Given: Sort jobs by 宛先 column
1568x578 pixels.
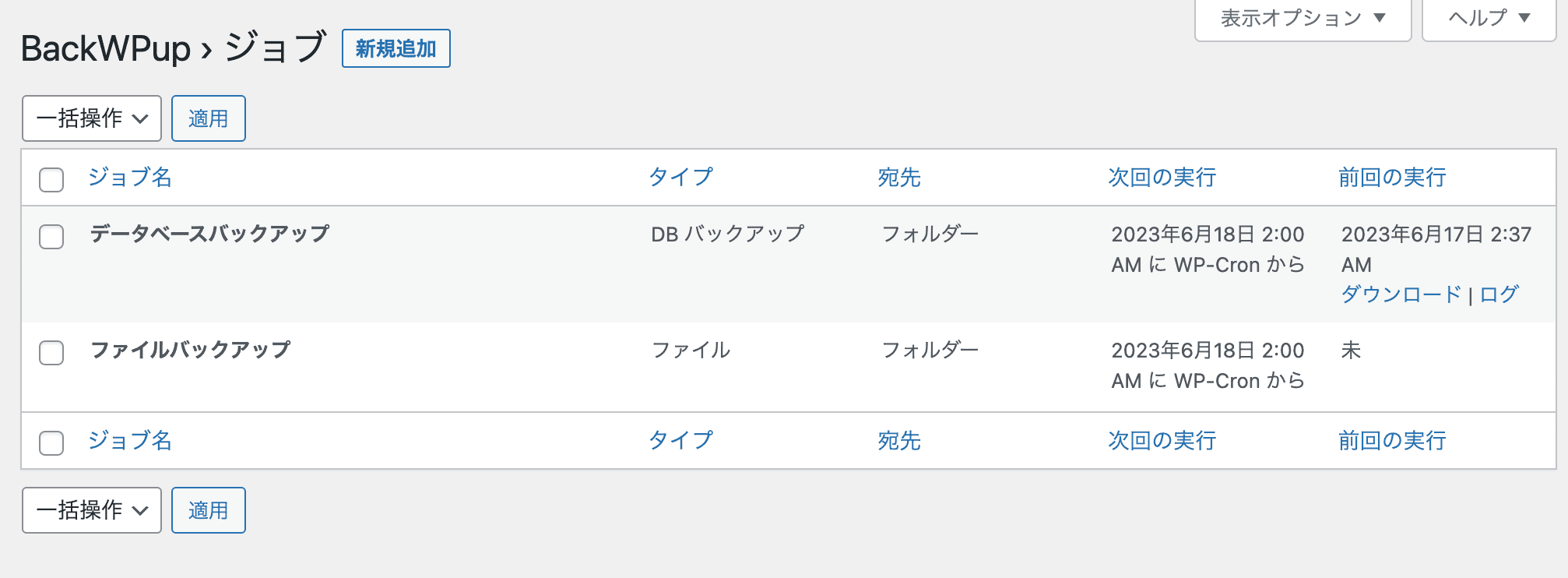Looking at the screenshot, I should coord(899,177).
